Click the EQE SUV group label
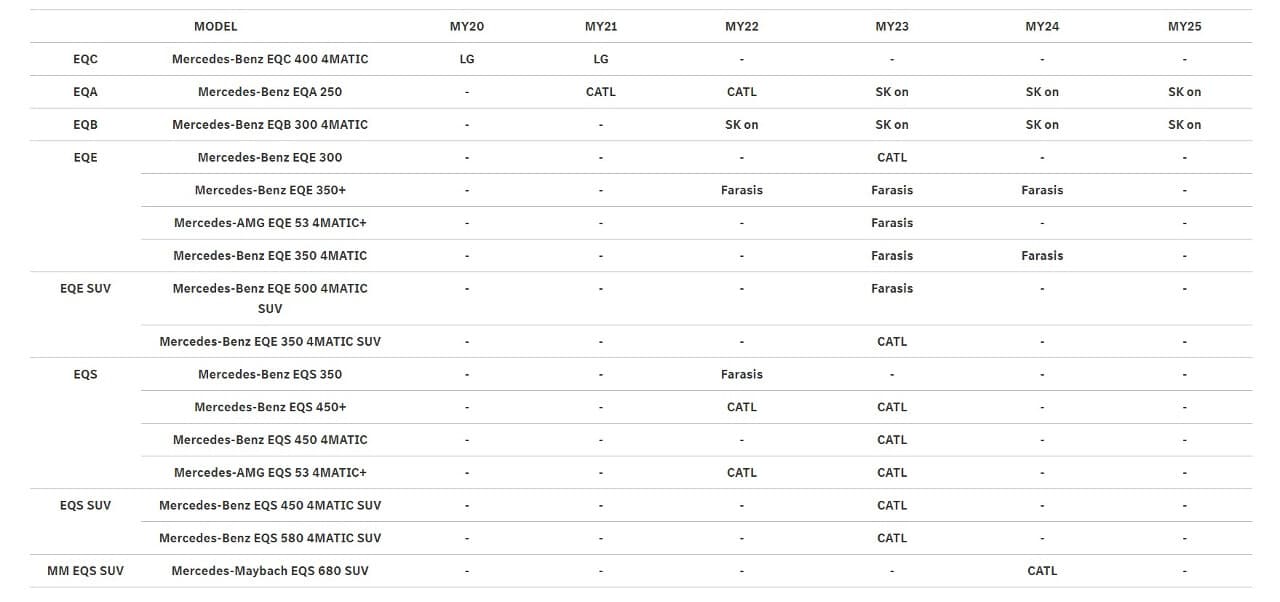The width and height of the screenshot is (1280, 602). point(85,288)
